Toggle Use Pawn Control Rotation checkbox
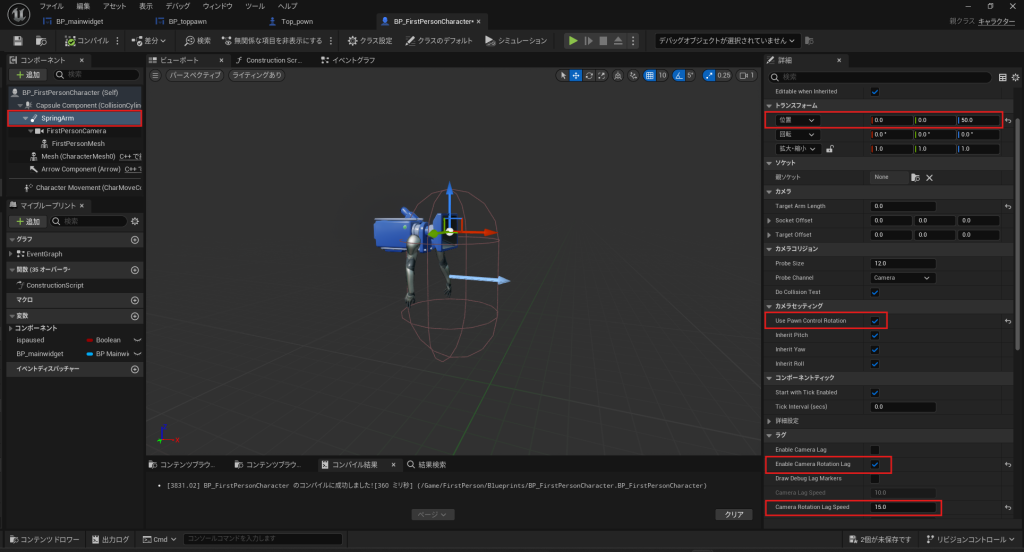 coord(875,321)
